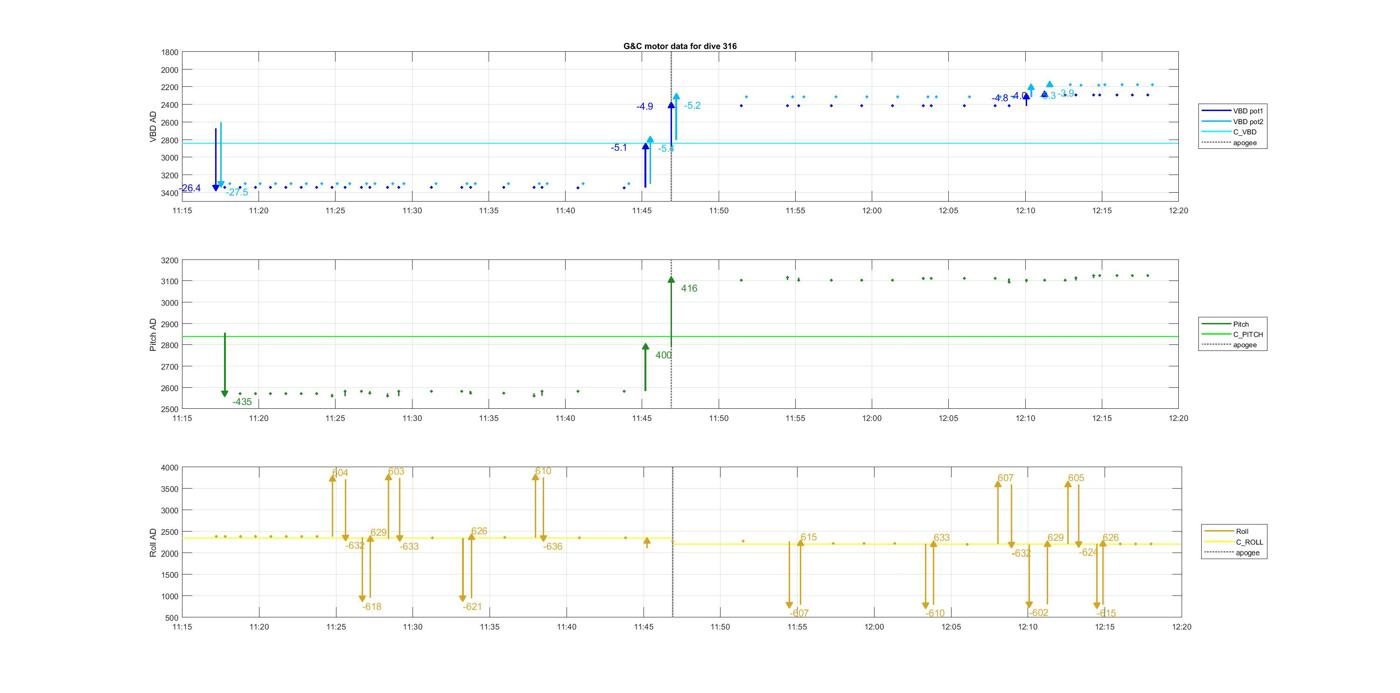The image size is (1400, 693).
Task: Click the "VBD AD" y-axis label
Action: 153,124
